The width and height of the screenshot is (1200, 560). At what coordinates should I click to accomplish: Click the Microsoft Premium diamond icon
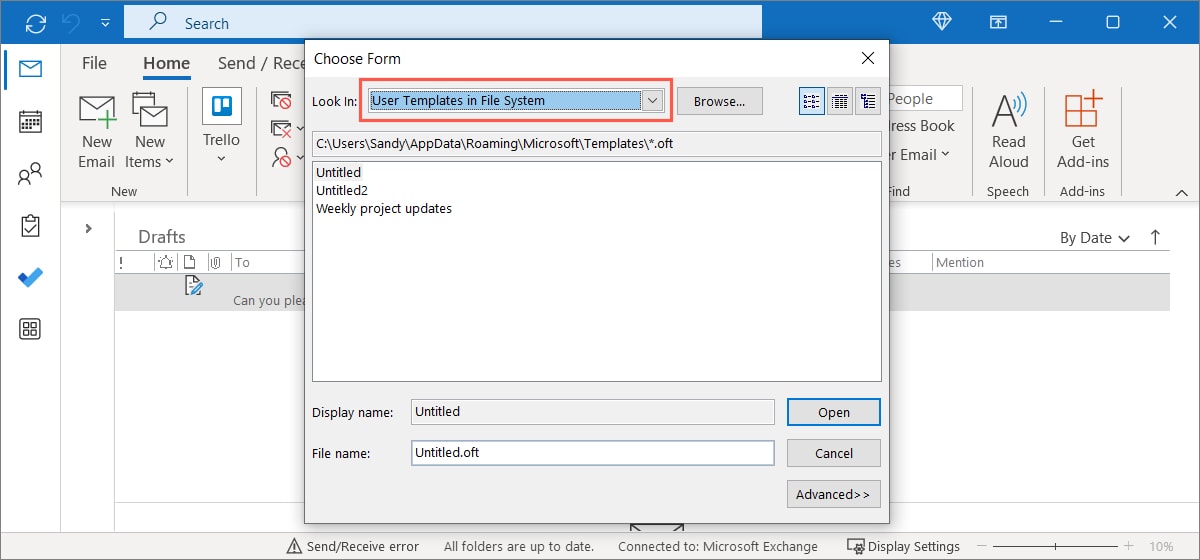click(x=943, y=22)
